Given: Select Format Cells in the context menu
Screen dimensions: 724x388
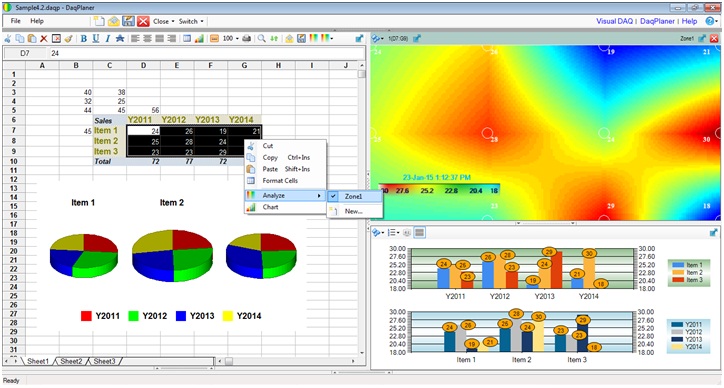Looking at the screenshot, I should point(280,181).
